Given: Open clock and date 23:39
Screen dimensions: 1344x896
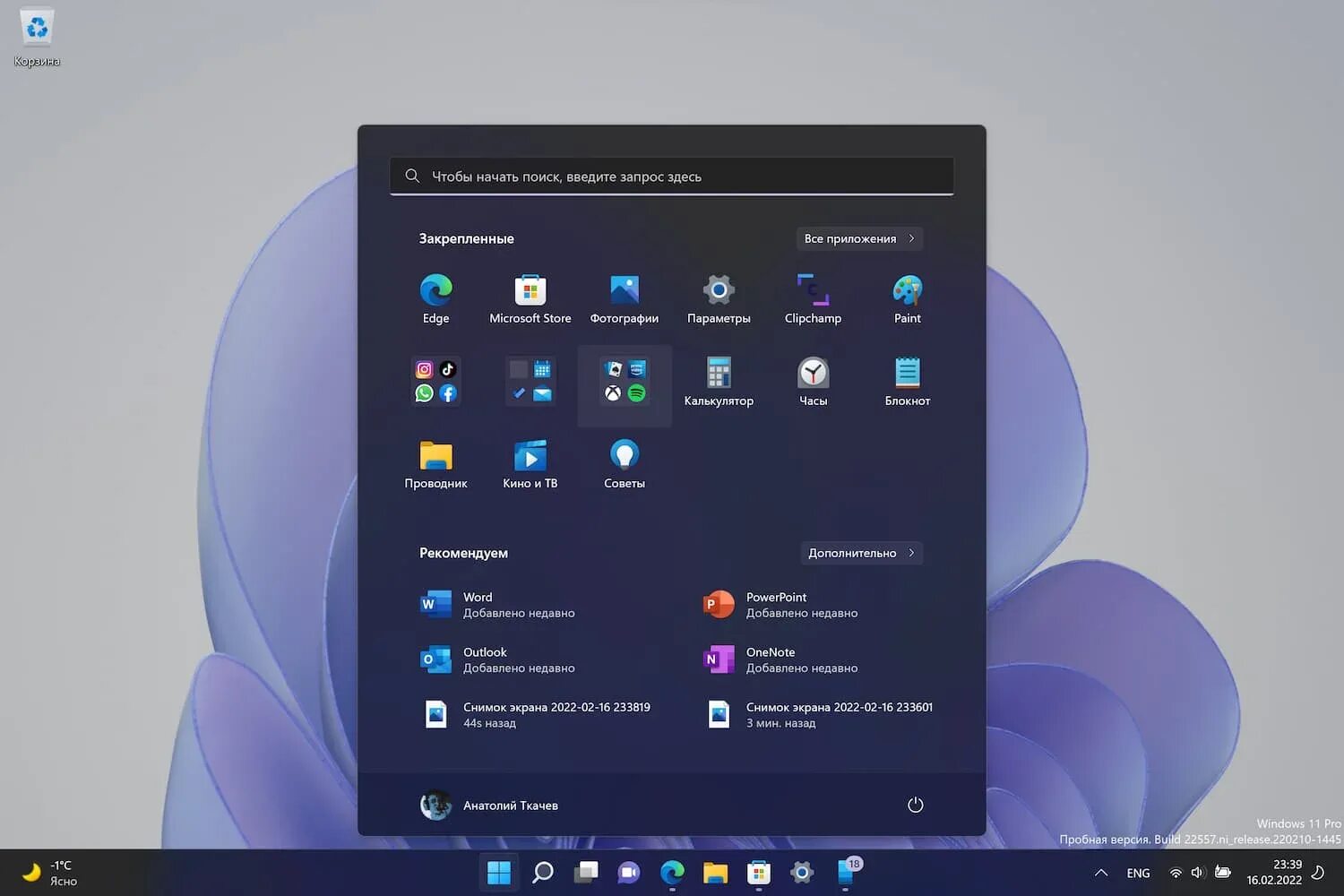Looking at the screenshot, I should [x=1274, y=872].
